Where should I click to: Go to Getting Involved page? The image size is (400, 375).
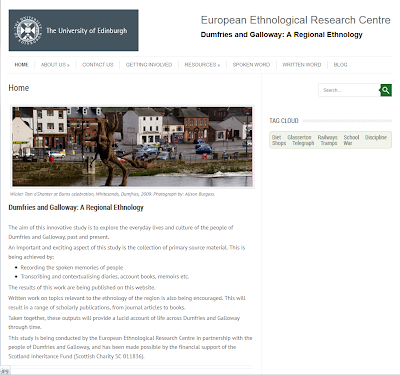coord(149,65)
